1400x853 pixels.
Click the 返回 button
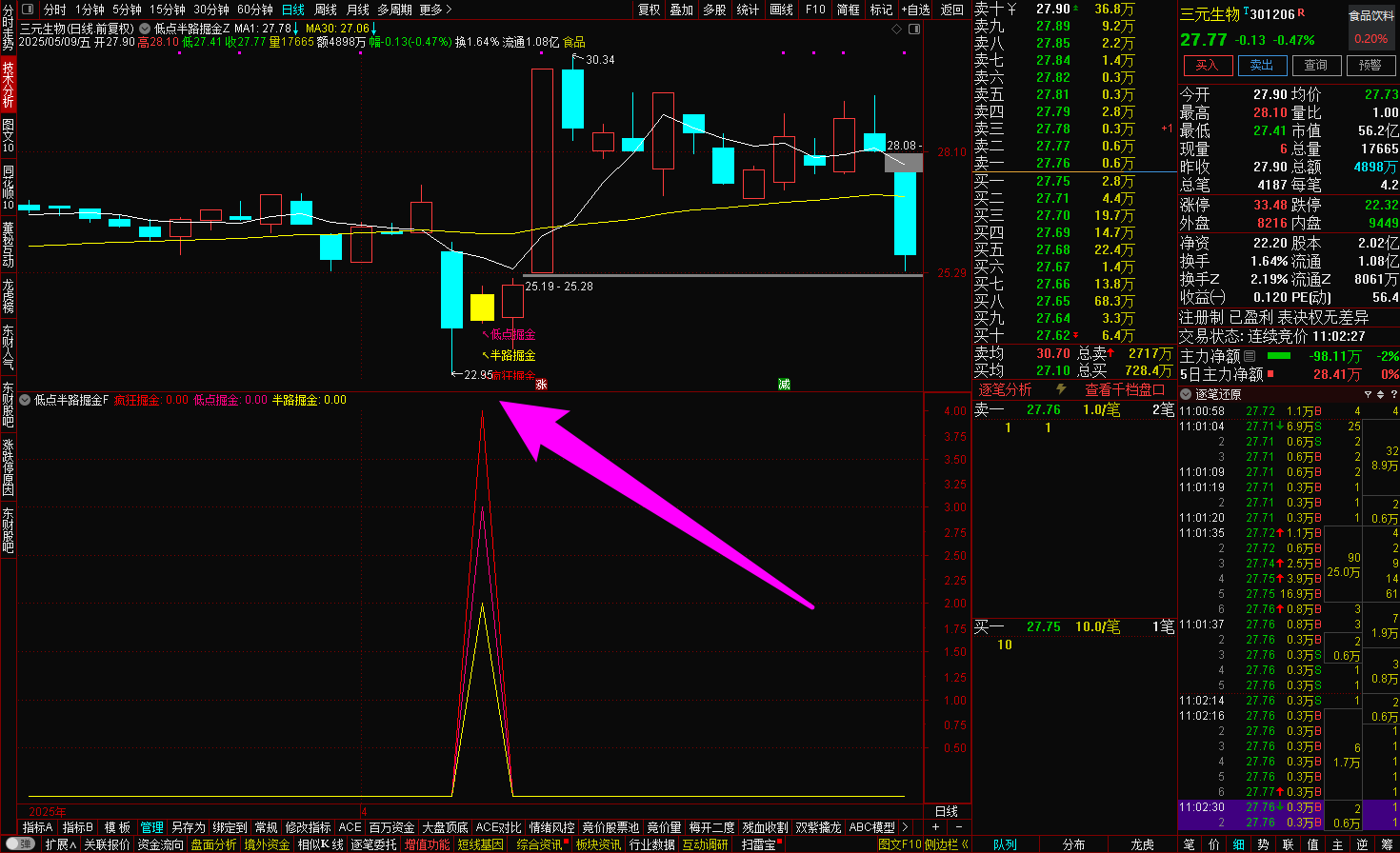click(x=952, y=10)
